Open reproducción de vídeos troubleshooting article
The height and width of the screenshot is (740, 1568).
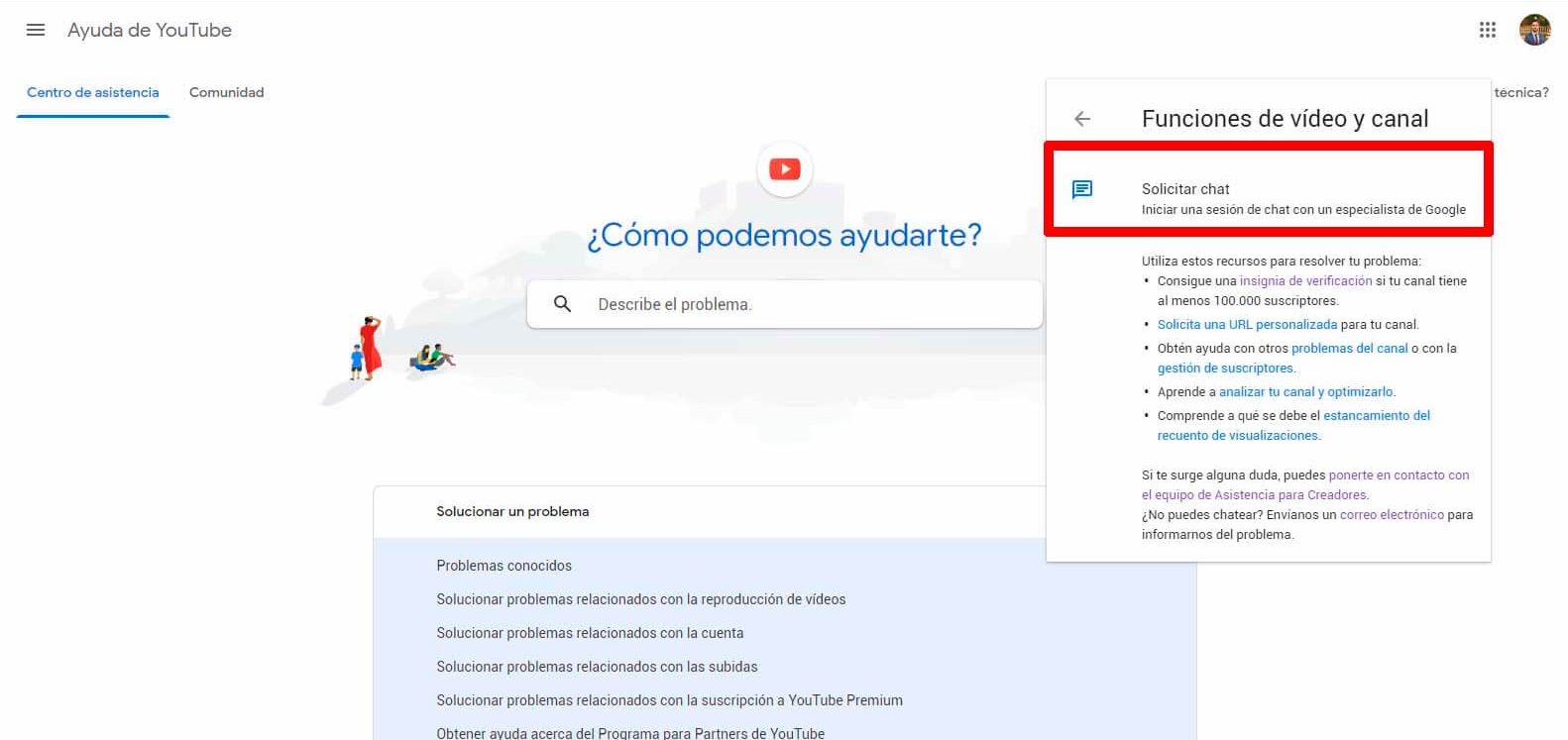coord(640,599)
